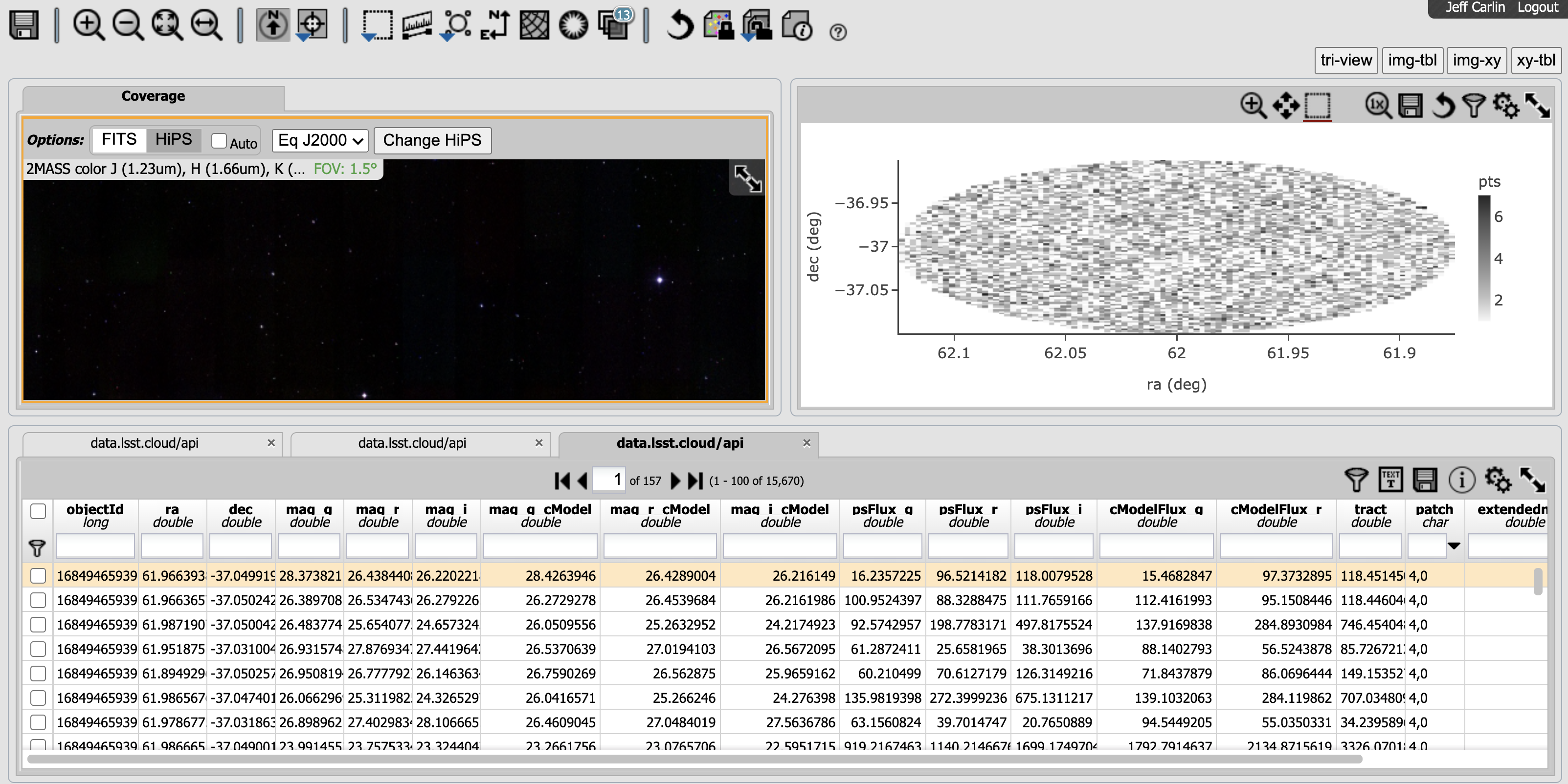Click the table page number field
This screenshot has height=784, width=1568.
click(608, 479)
